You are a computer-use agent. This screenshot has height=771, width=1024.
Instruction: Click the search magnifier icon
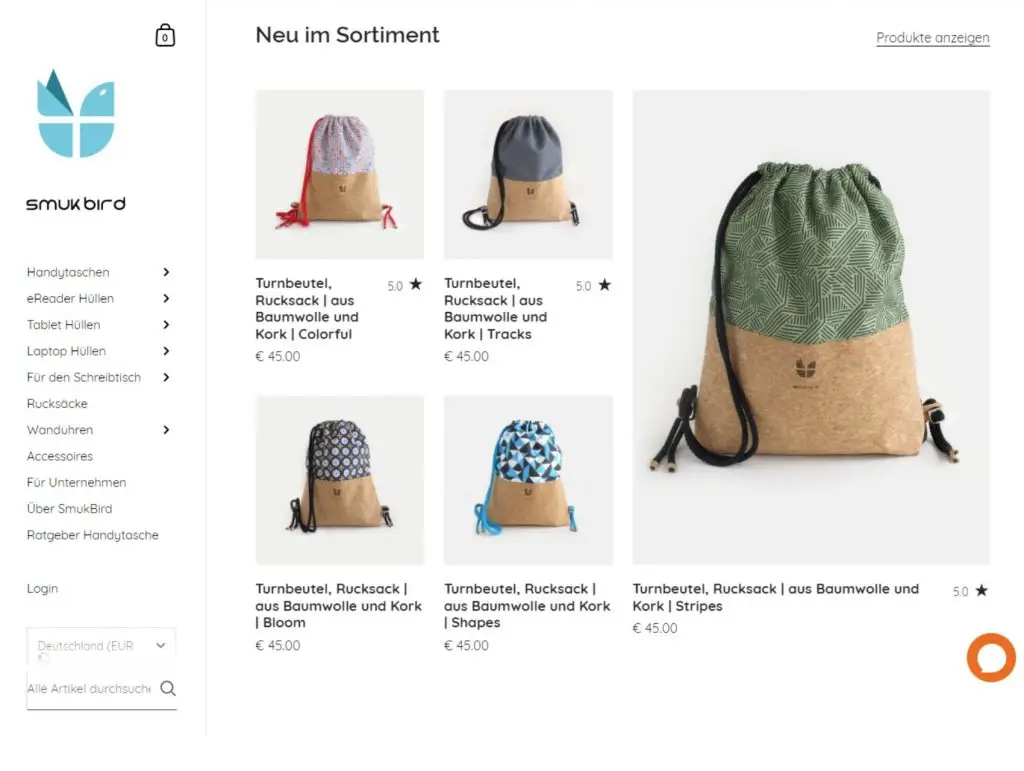pos(168,688)
